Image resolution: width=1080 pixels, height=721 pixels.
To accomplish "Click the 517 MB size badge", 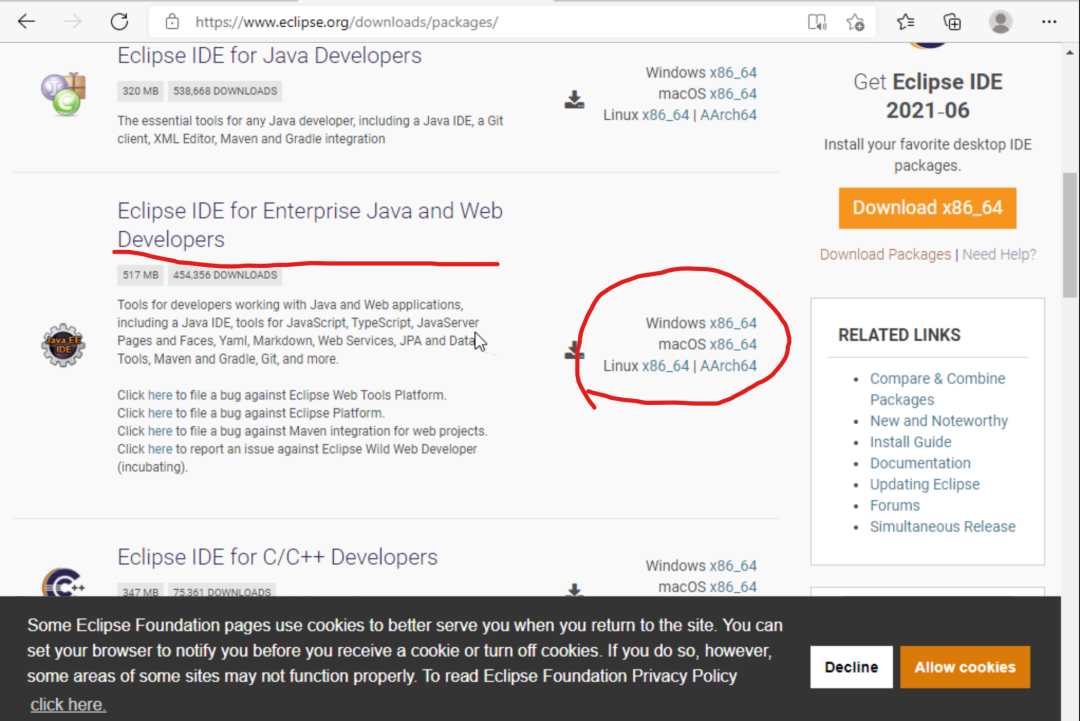I will 141,275.
